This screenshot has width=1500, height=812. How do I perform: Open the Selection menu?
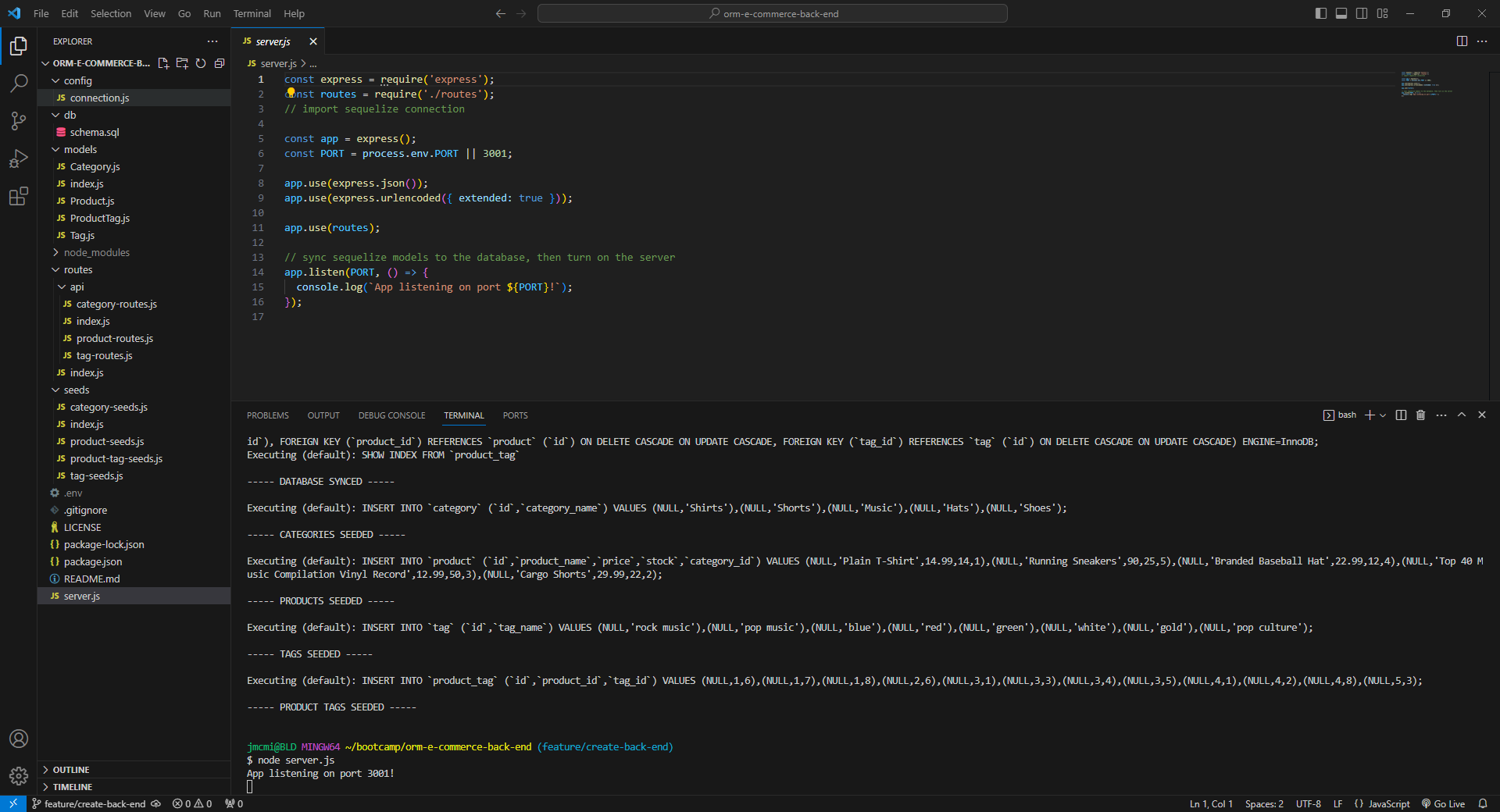(111, 13)
